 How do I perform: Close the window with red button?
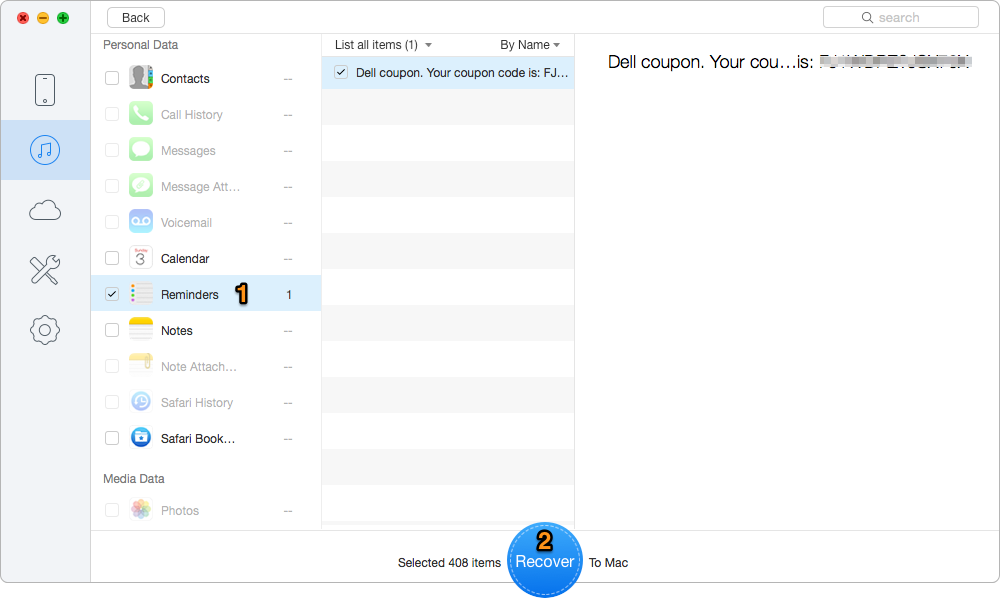23,18
